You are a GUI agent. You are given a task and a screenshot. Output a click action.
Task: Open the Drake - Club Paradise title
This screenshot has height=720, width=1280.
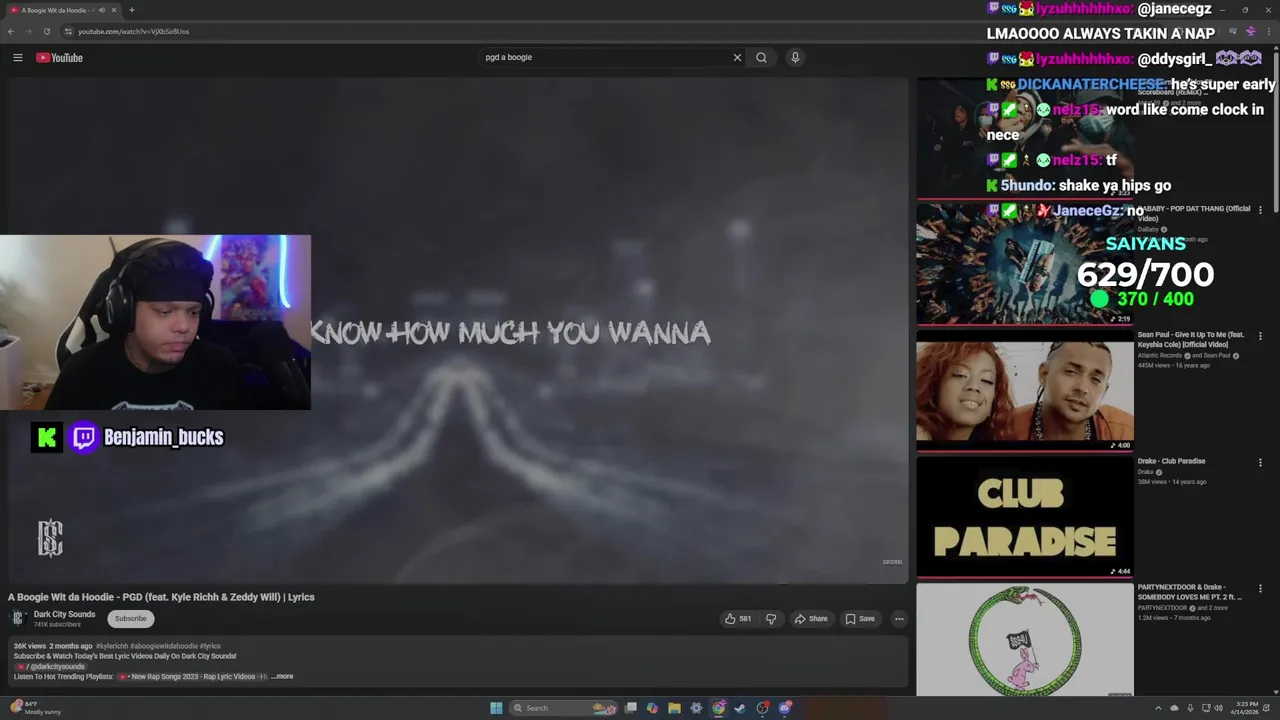pos(1171,461)
